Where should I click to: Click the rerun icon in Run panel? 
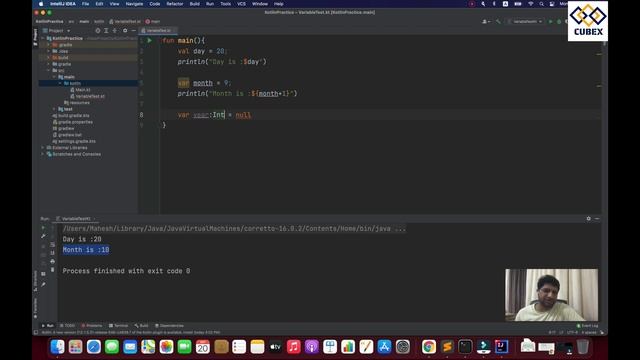tap(43, 228)
